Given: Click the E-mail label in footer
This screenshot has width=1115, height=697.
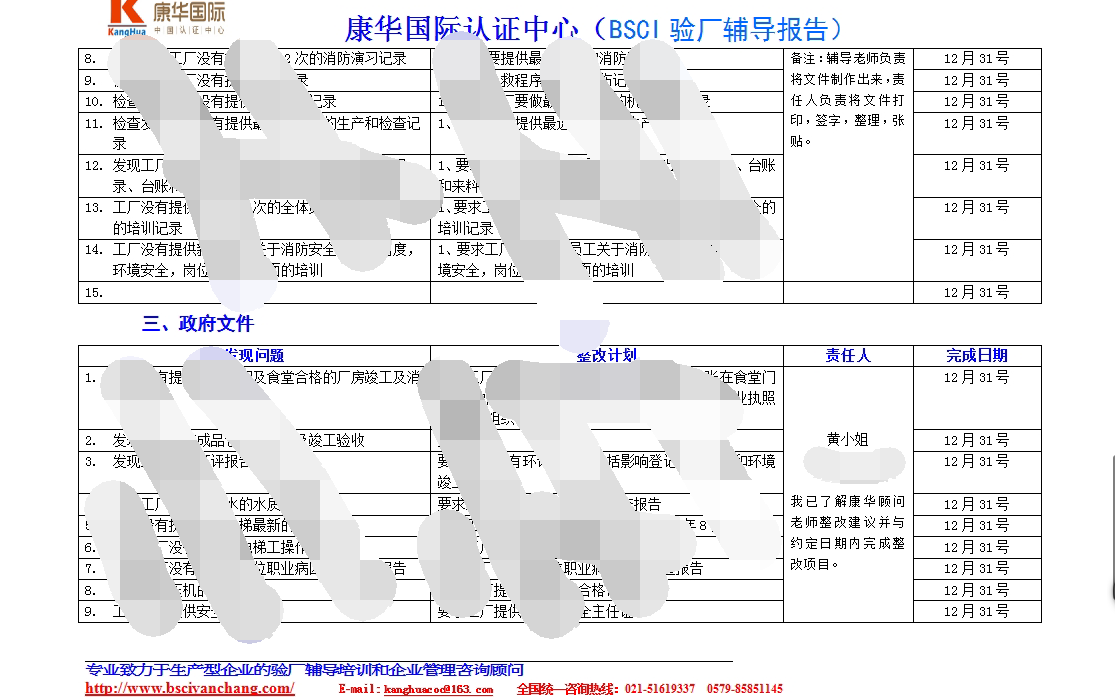Looking at the screenshot, I should point(359,689).
